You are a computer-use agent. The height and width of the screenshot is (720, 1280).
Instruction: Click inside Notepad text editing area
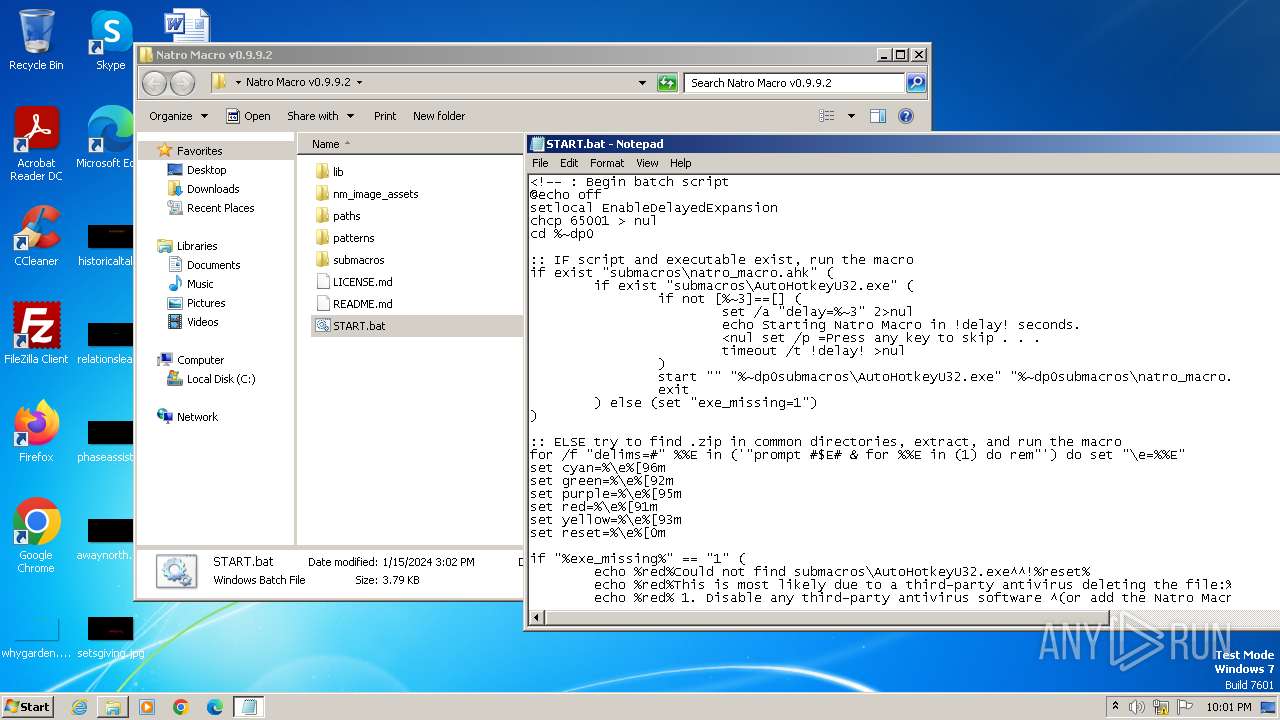[904, 390]
